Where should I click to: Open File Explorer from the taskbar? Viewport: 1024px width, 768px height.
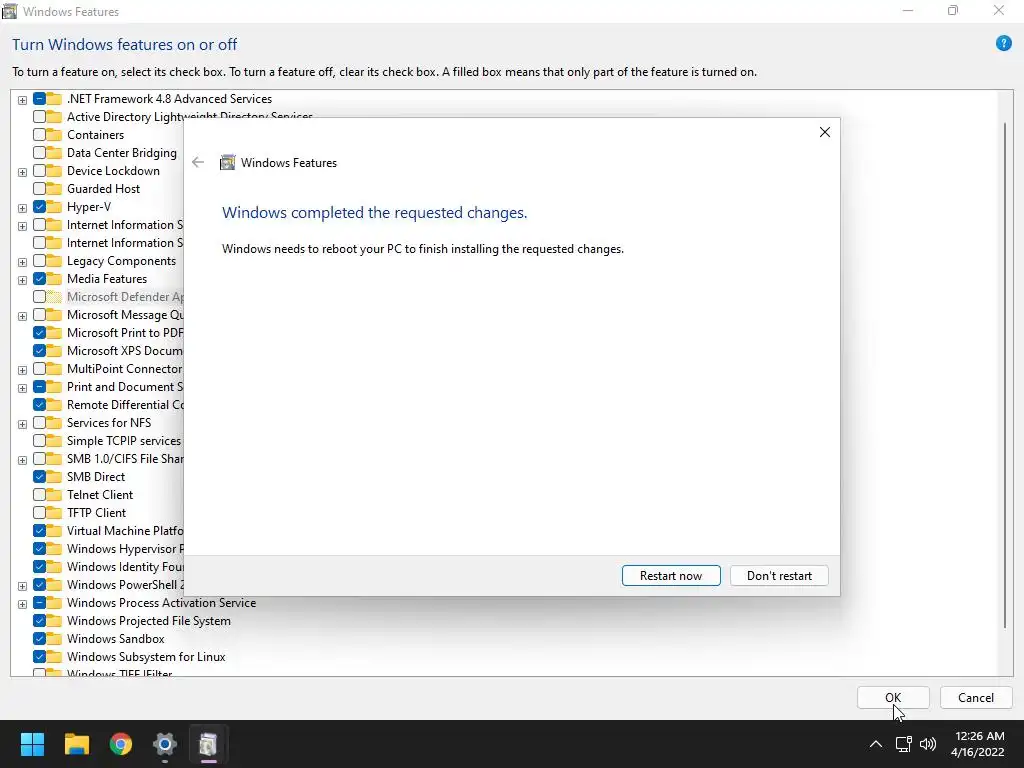tap(76, 744)
